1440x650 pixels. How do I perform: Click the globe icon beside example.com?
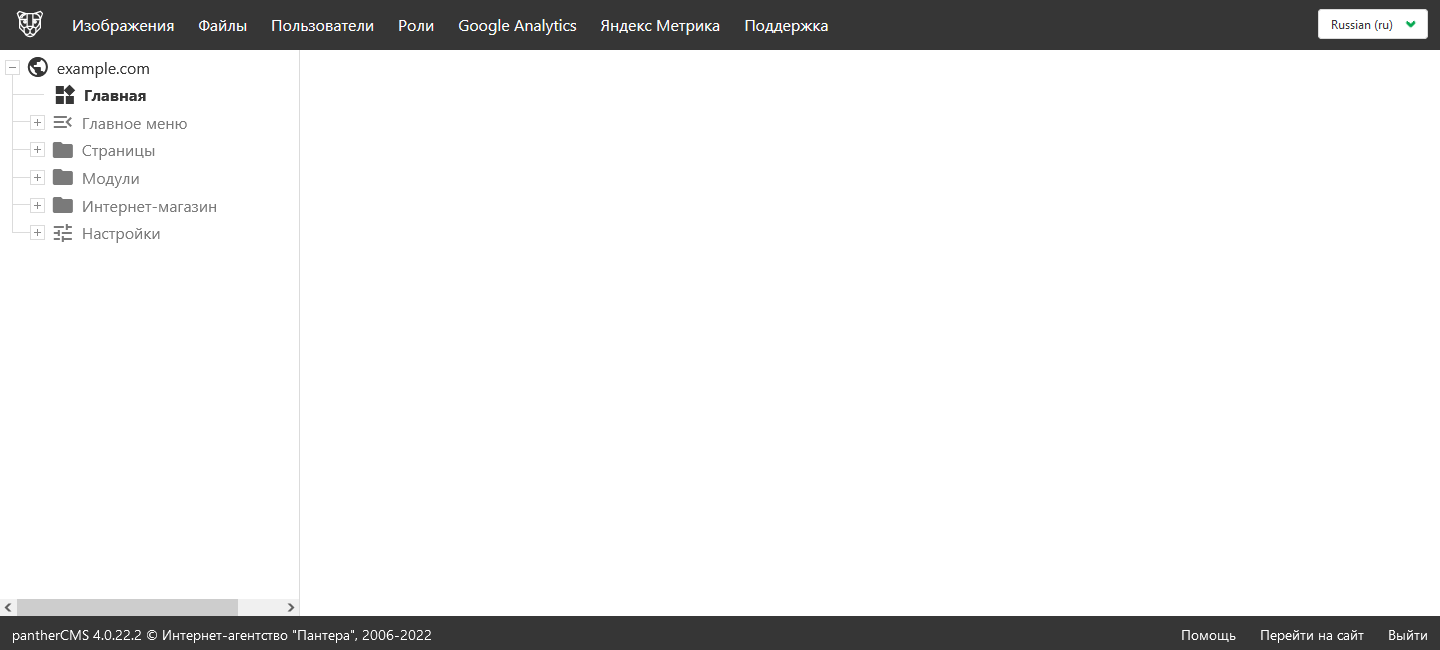click(x=38, y=68)
